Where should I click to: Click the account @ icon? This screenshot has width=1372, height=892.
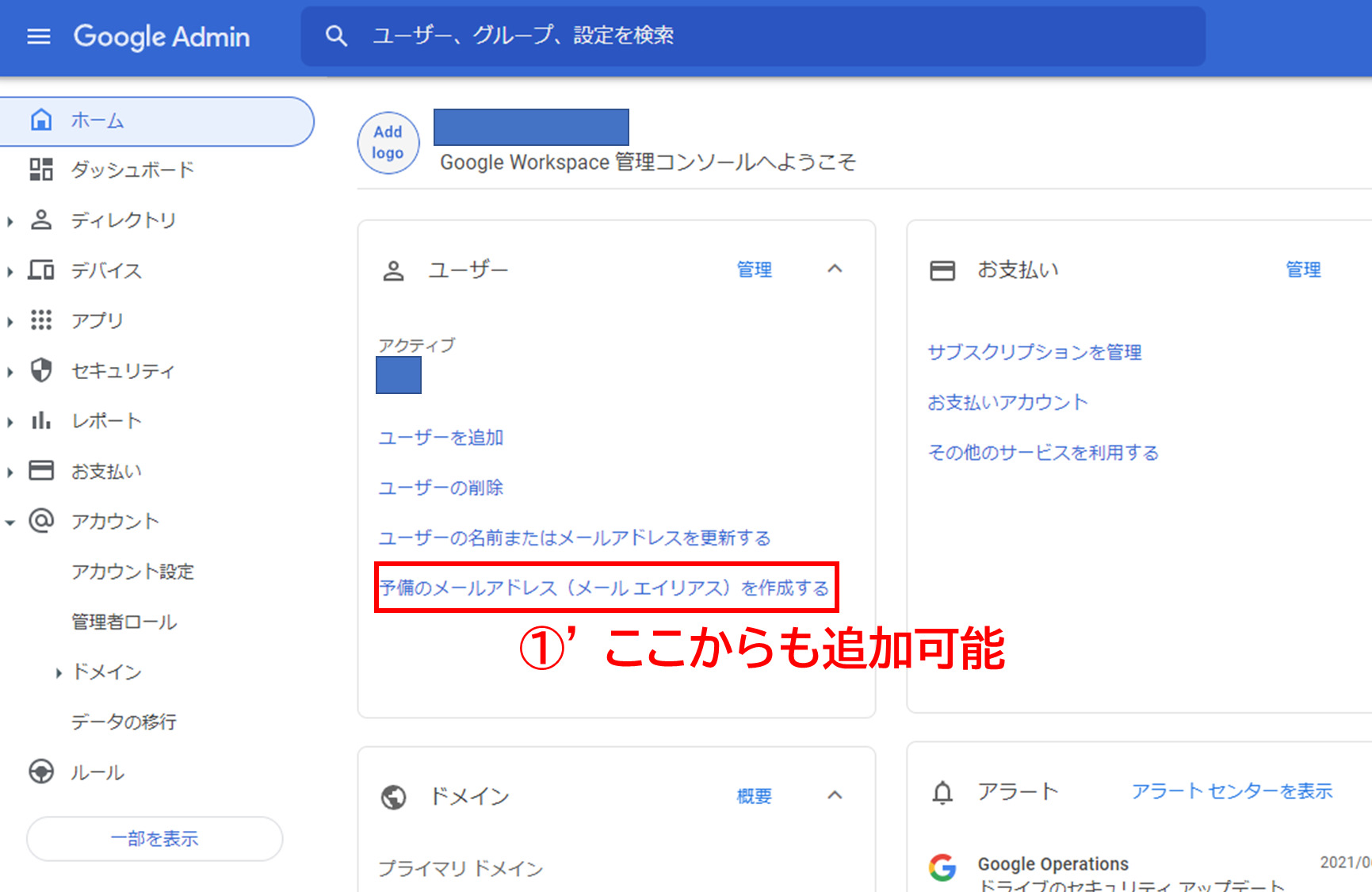point(41,521)
